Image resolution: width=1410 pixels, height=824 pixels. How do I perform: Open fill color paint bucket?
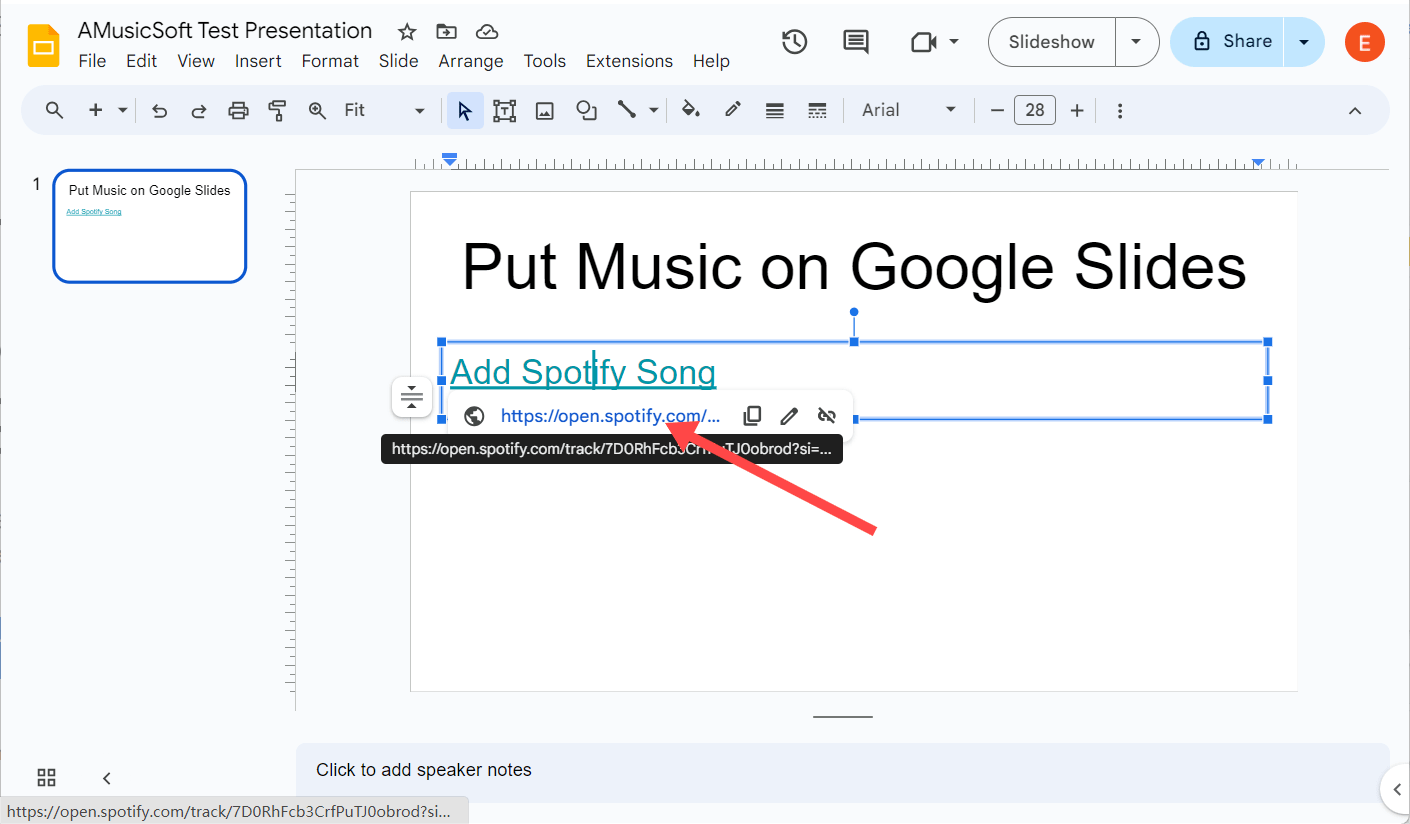pos(691,110)
